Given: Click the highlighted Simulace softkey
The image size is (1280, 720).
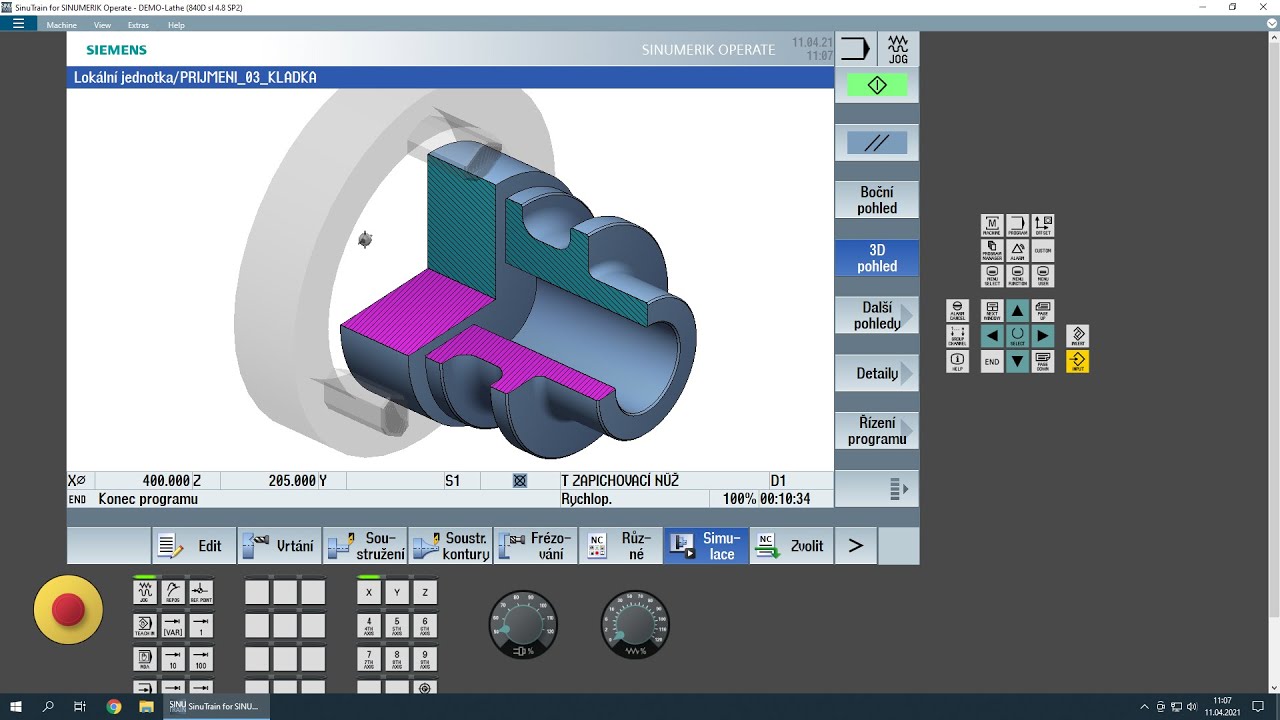Looking at the screenshot, I should tap(706, 546).
